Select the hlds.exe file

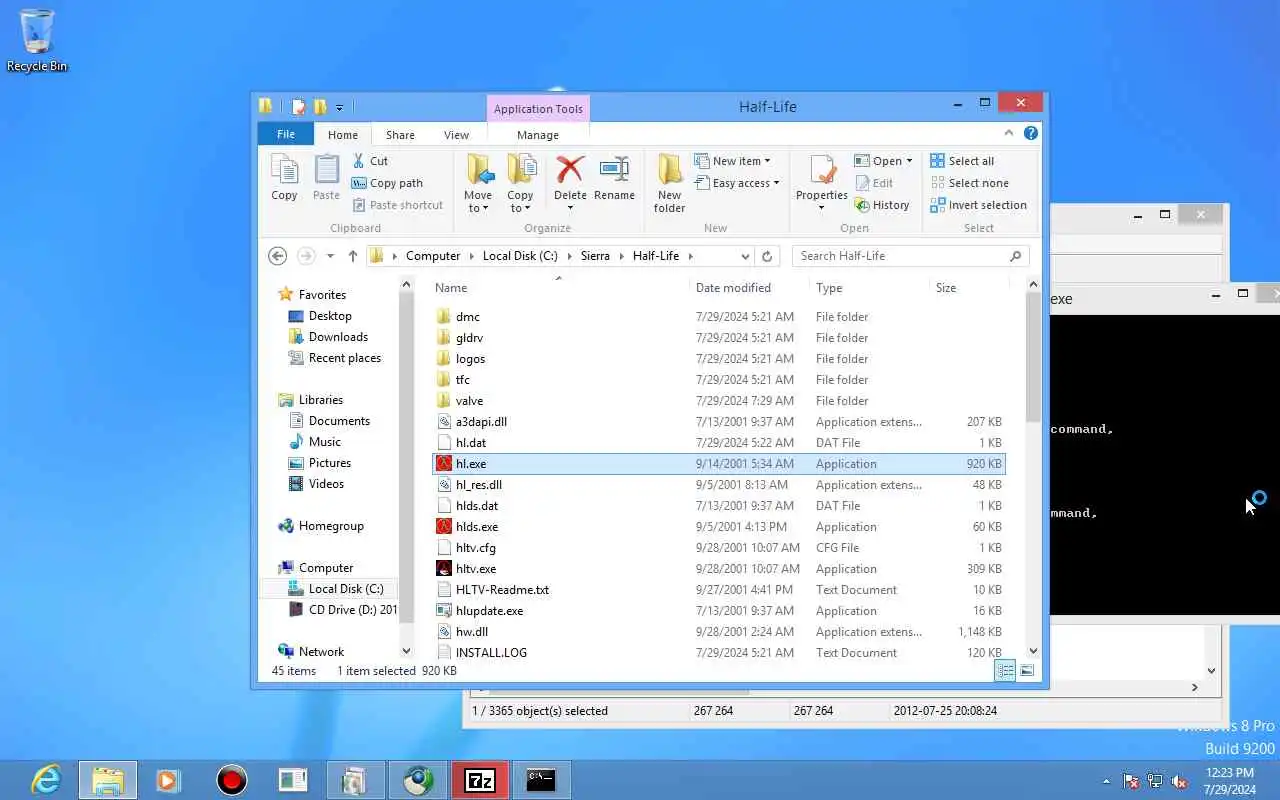pos(476,527)
